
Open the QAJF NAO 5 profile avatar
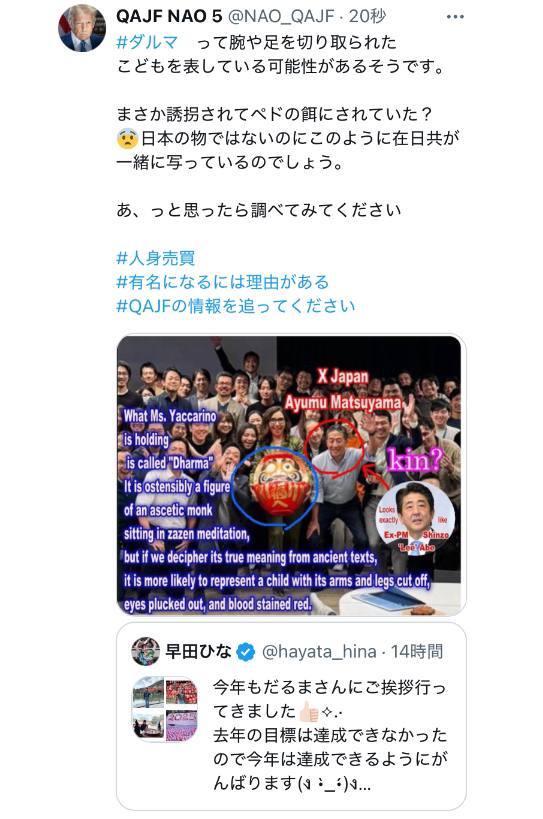click(82, 28)
